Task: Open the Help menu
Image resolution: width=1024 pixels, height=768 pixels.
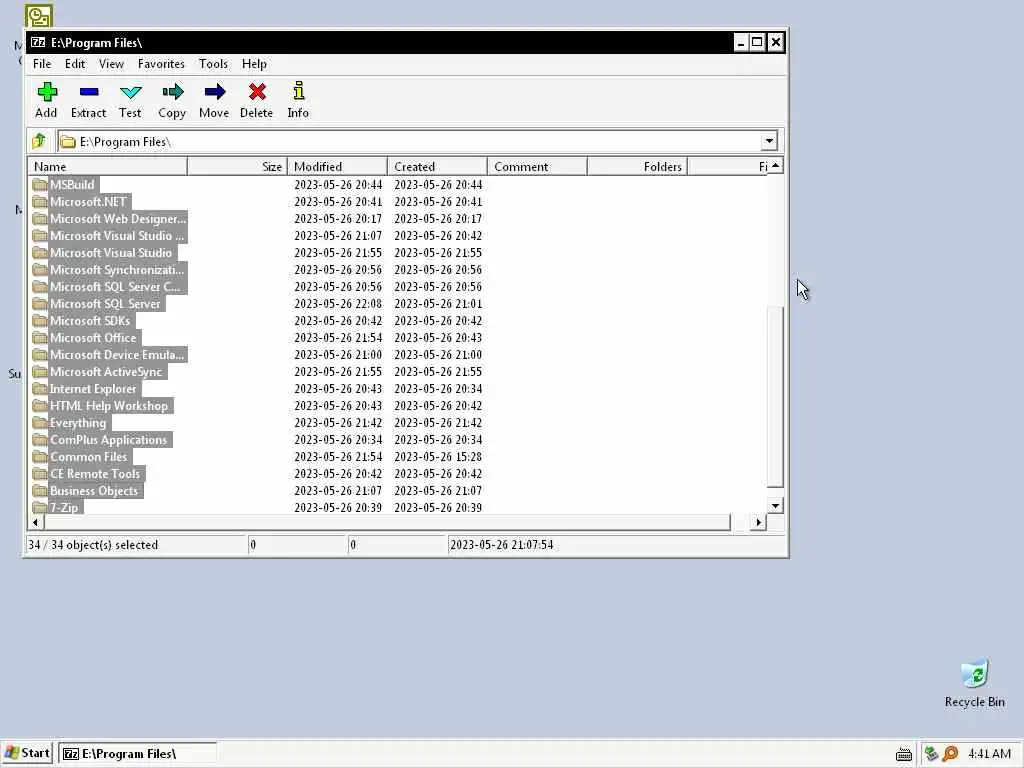Action: 254,64
